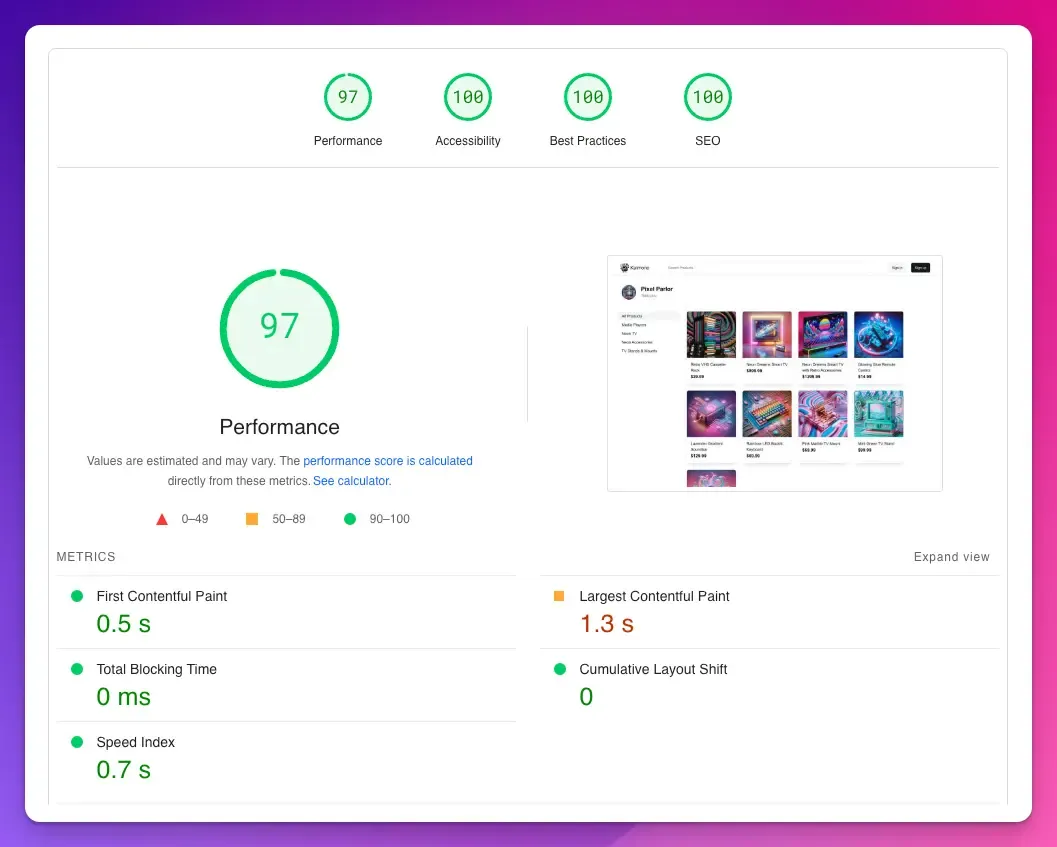
Task: Select the Accessibility category label
Action: point(467,141)
